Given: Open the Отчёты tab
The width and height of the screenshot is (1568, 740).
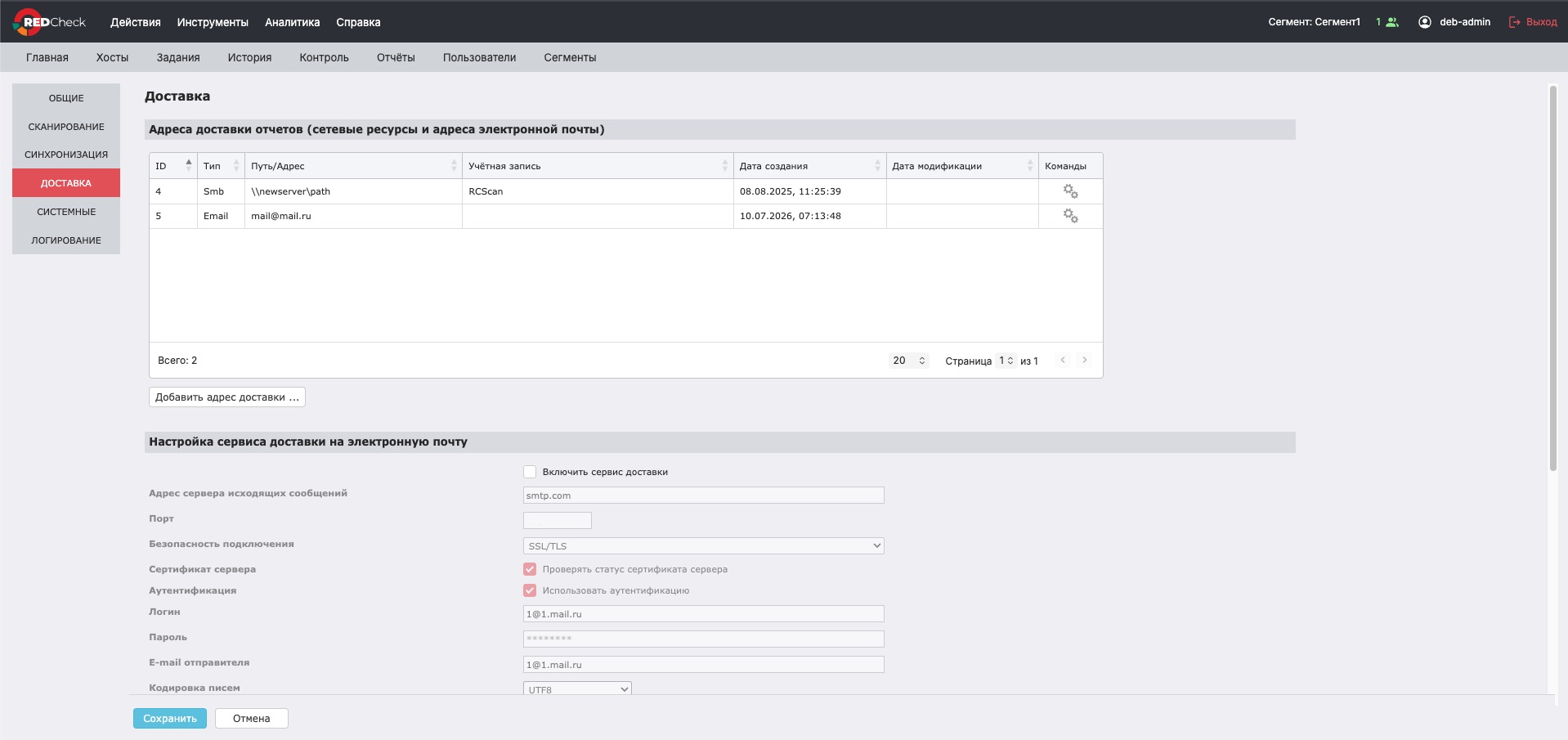Looking at the screenshot, I should tap(396, 57).
